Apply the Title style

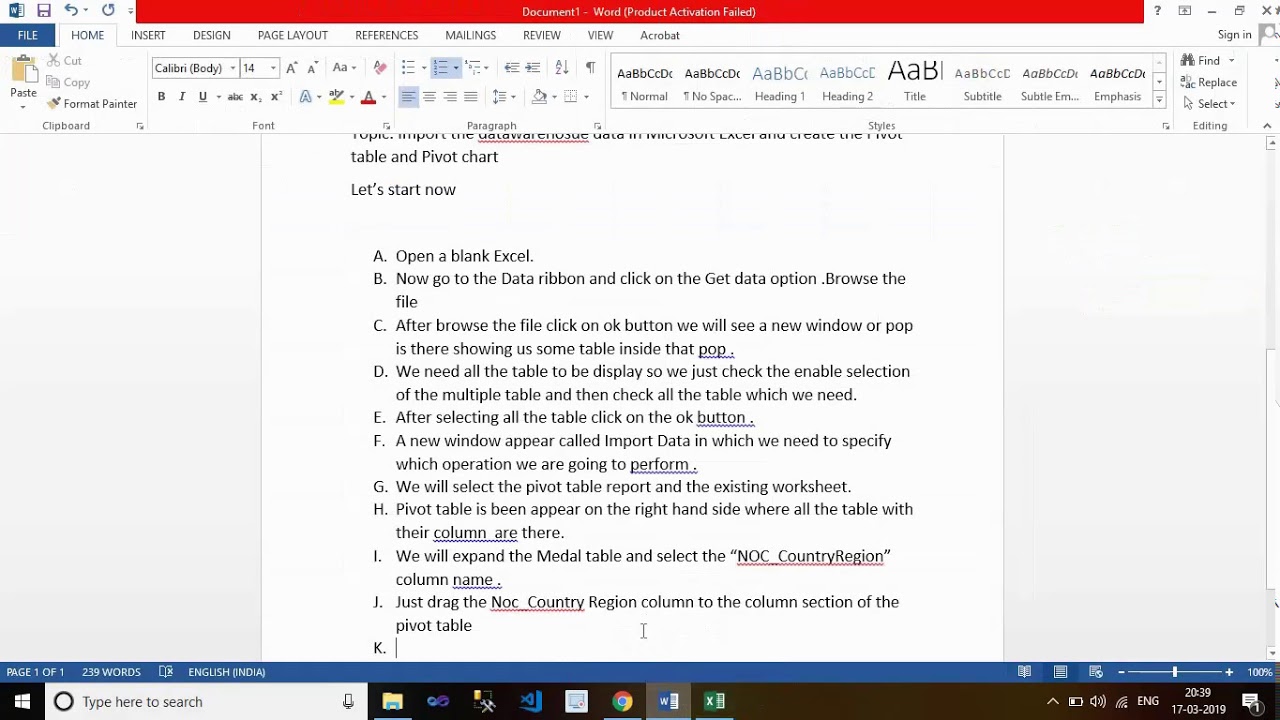pyautogui.click(x=915, y=82)
